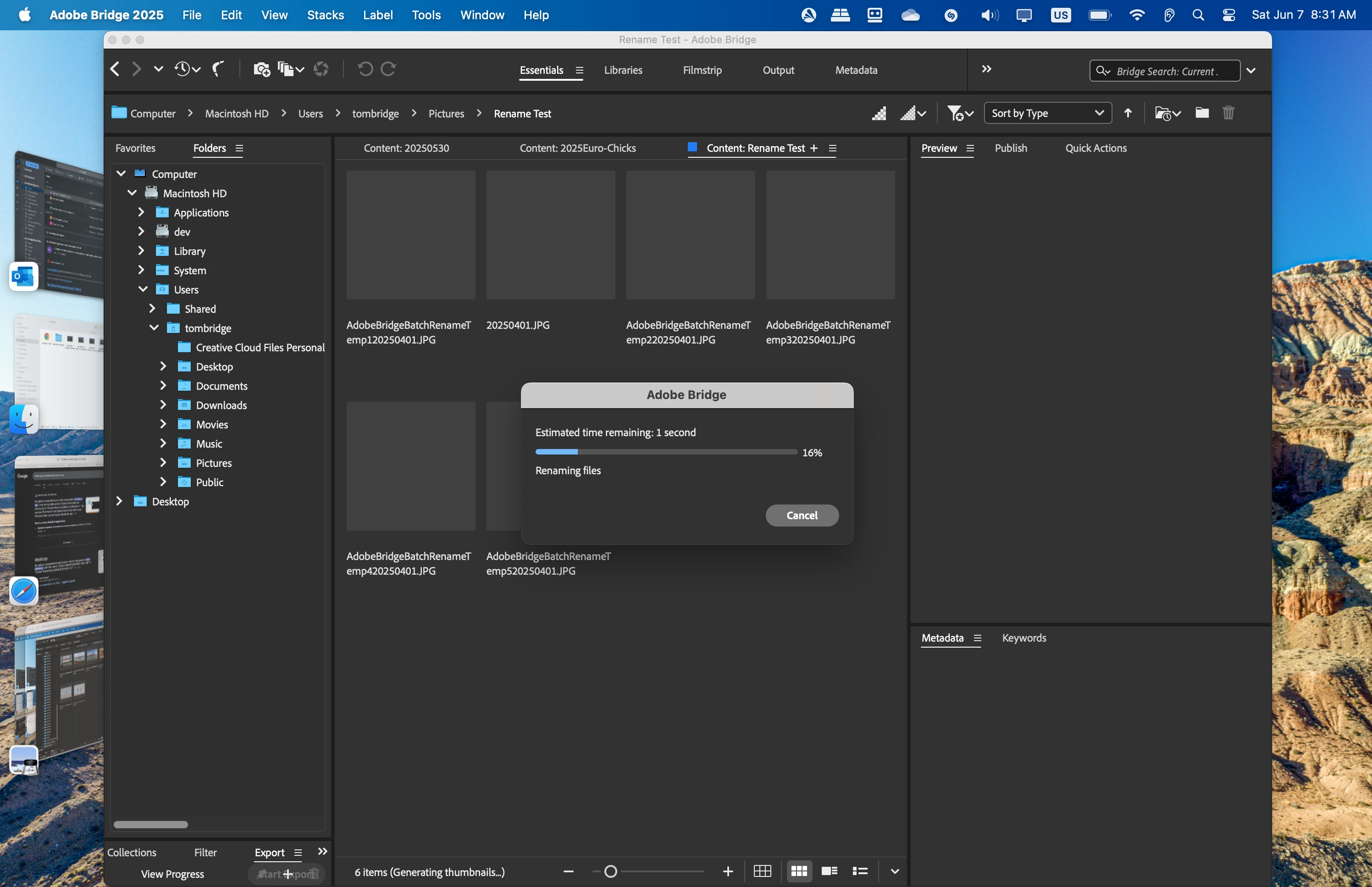This screenshot has height=887, width=1372.
Task: Switch to the Filmstrip workspace
Action: pos(702,70)
